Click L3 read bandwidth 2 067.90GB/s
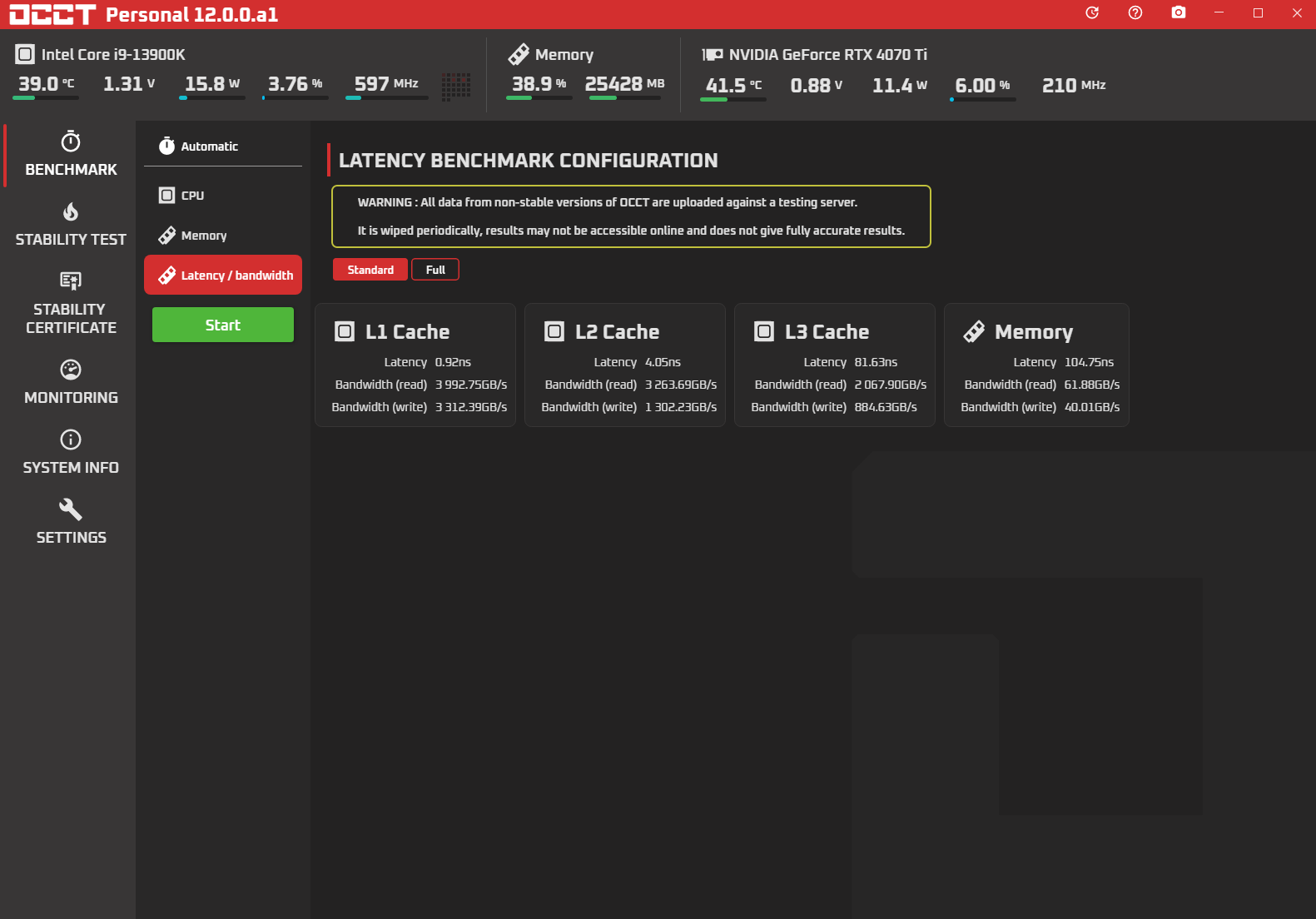The width and height of the screenshot is (1316, 919). pyautogui.click(x=891, y=385)
